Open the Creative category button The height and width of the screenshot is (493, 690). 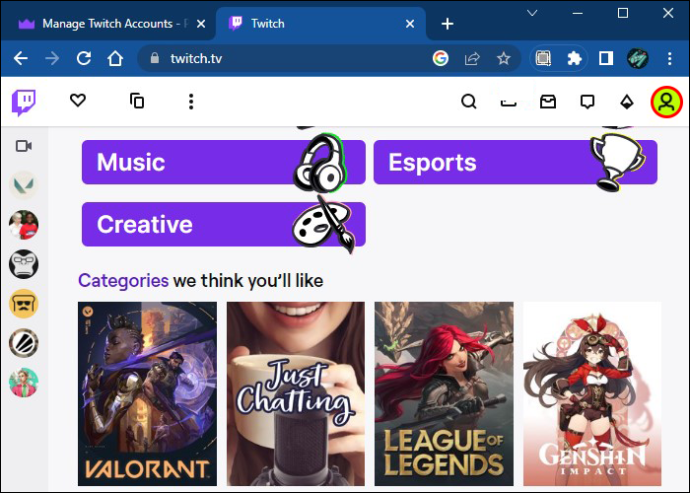pos(224,224)
